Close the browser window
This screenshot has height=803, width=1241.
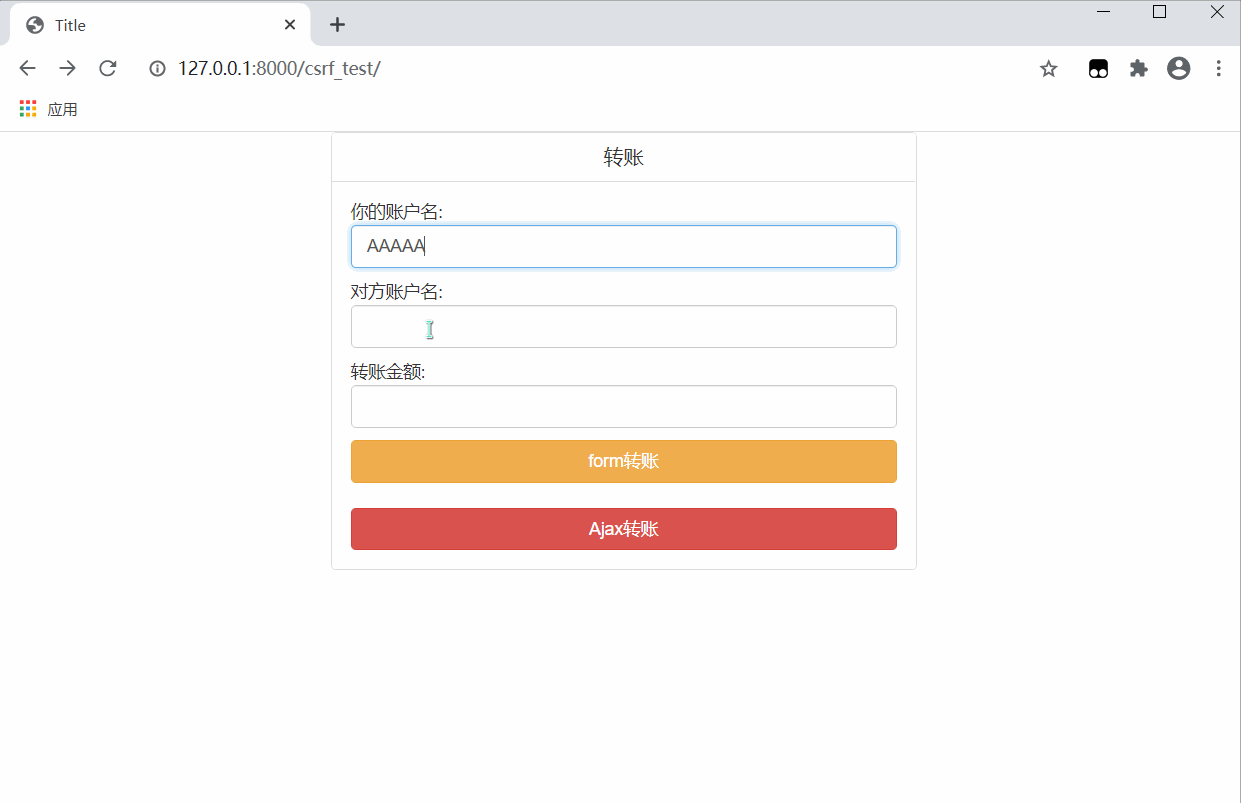(1217, 12)
